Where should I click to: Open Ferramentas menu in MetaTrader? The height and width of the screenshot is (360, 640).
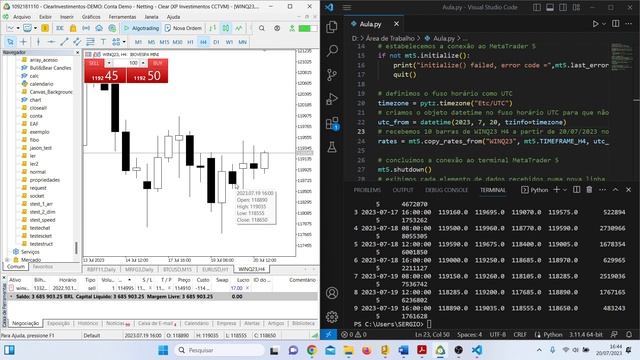pos(122,17)
